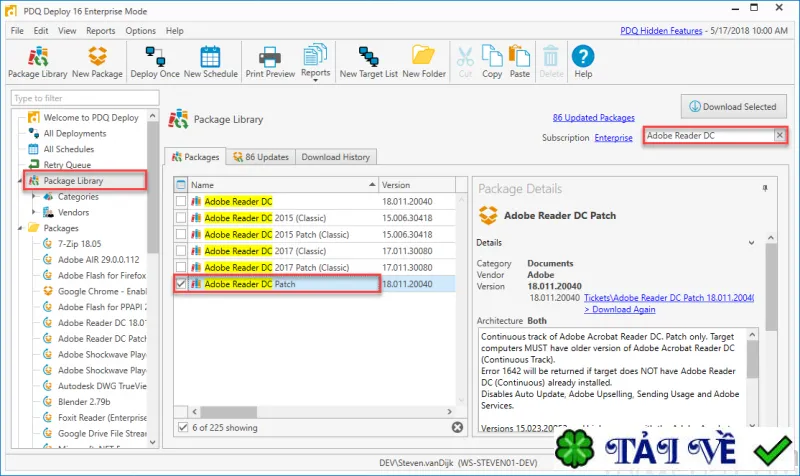
Task: Open the Tickets Adobe Reader DC Patch link
Action: tap(669, 297)
